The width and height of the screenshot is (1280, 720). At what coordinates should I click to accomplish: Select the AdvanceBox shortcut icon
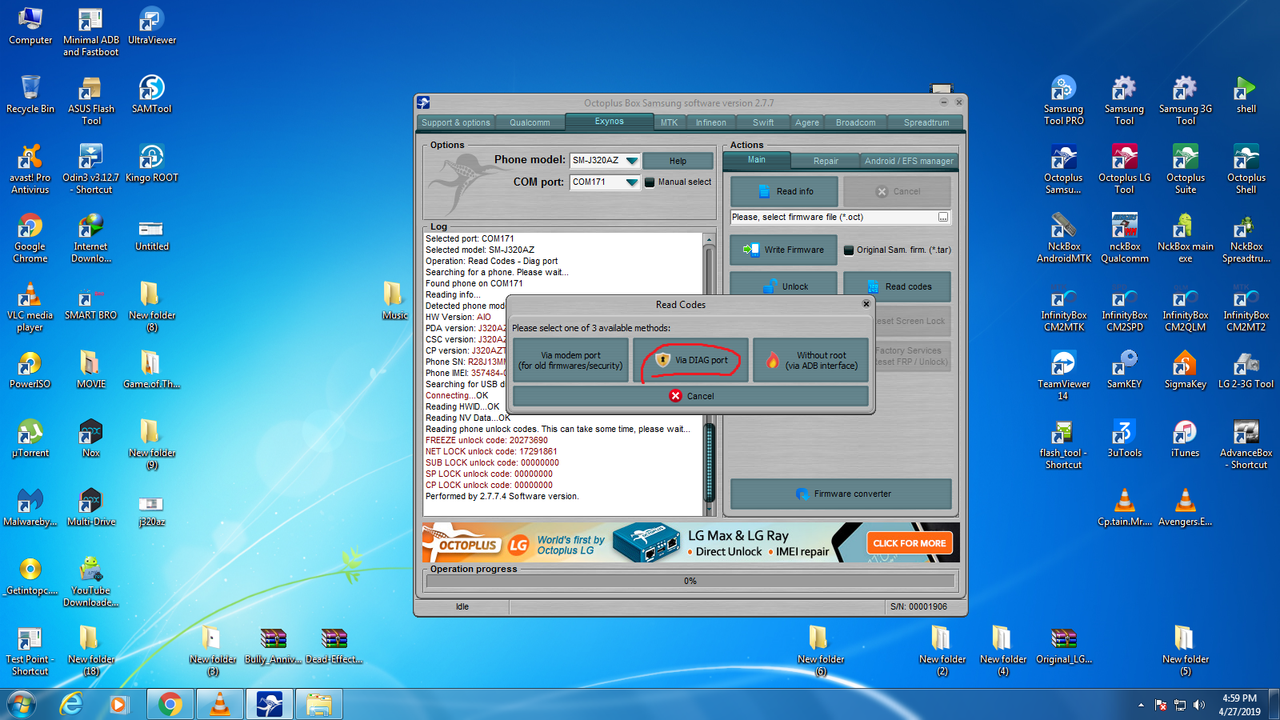[x=1246, y=444]
